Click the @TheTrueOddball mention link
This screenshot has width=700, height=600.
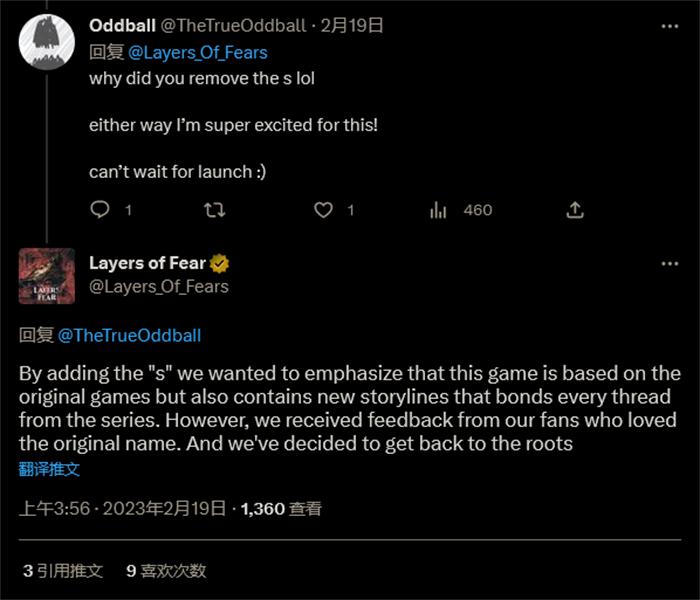point(129,335)
